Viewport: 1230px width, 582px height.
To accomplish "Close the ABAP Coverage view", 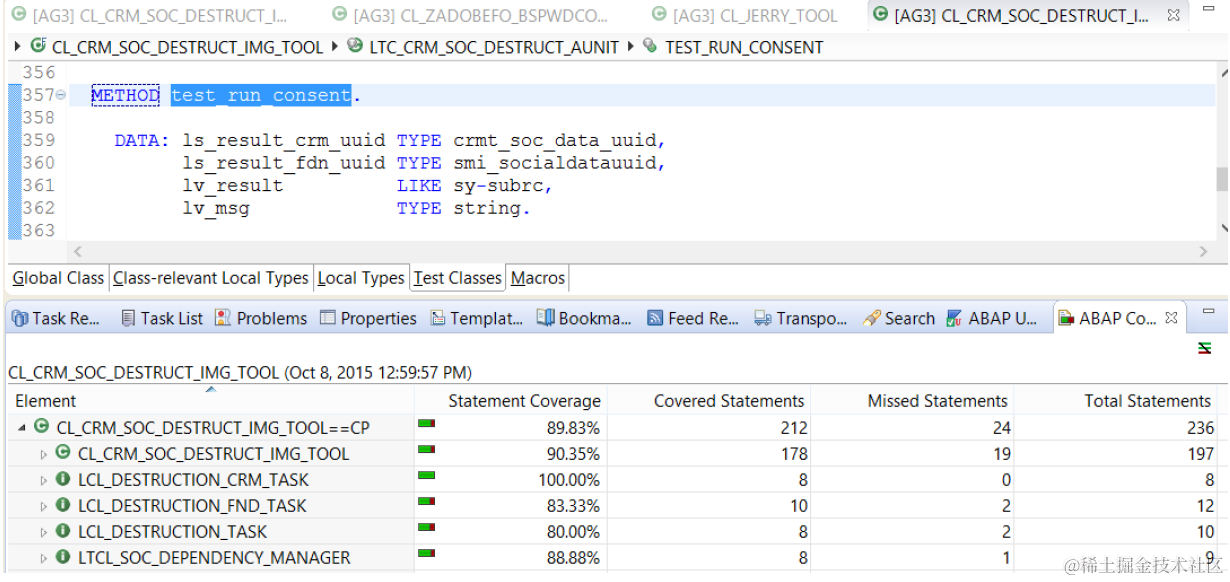I will (x=1171, y=318).
